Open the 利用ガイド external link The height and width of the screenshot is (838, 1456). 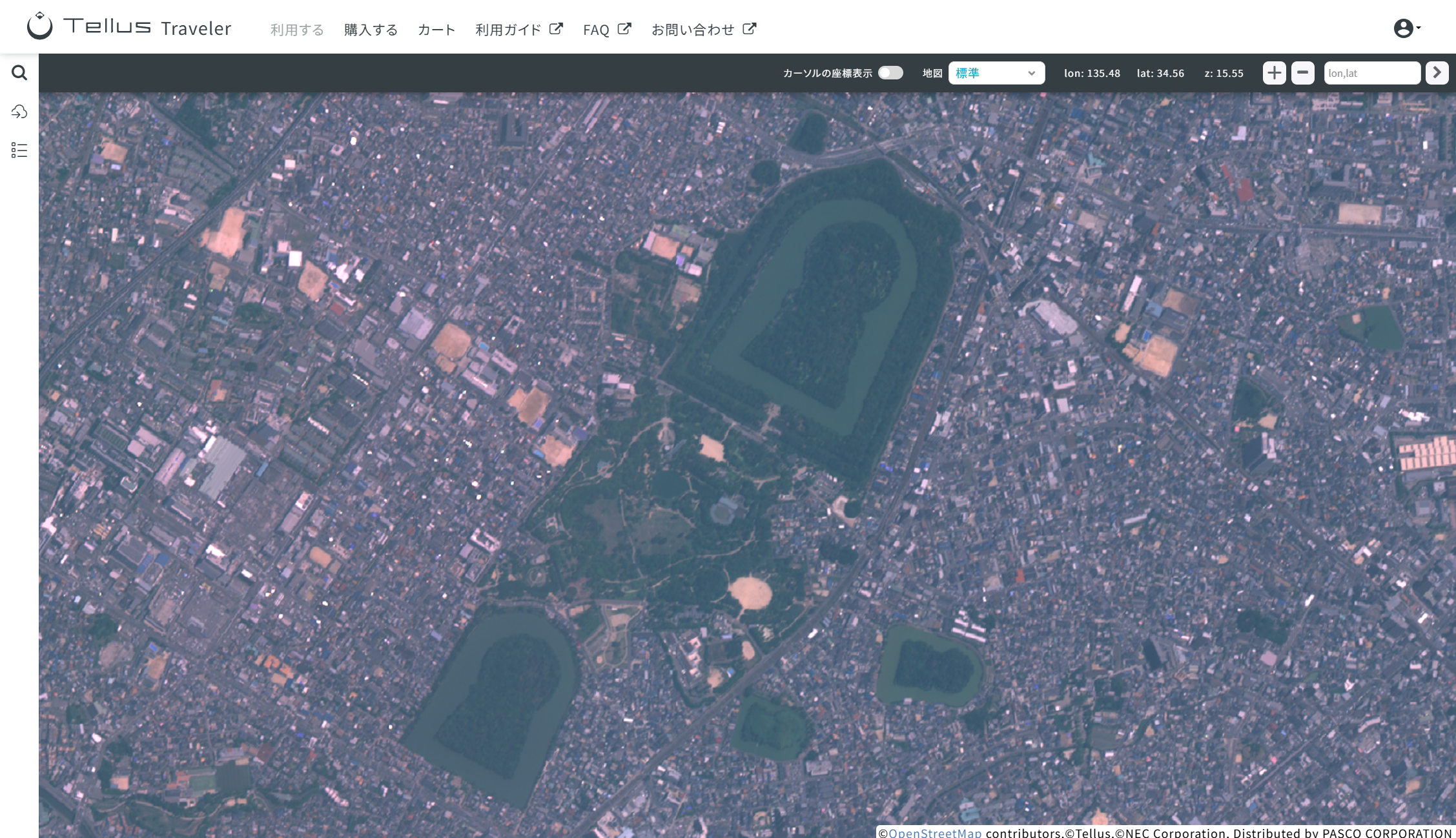(519, 30)
